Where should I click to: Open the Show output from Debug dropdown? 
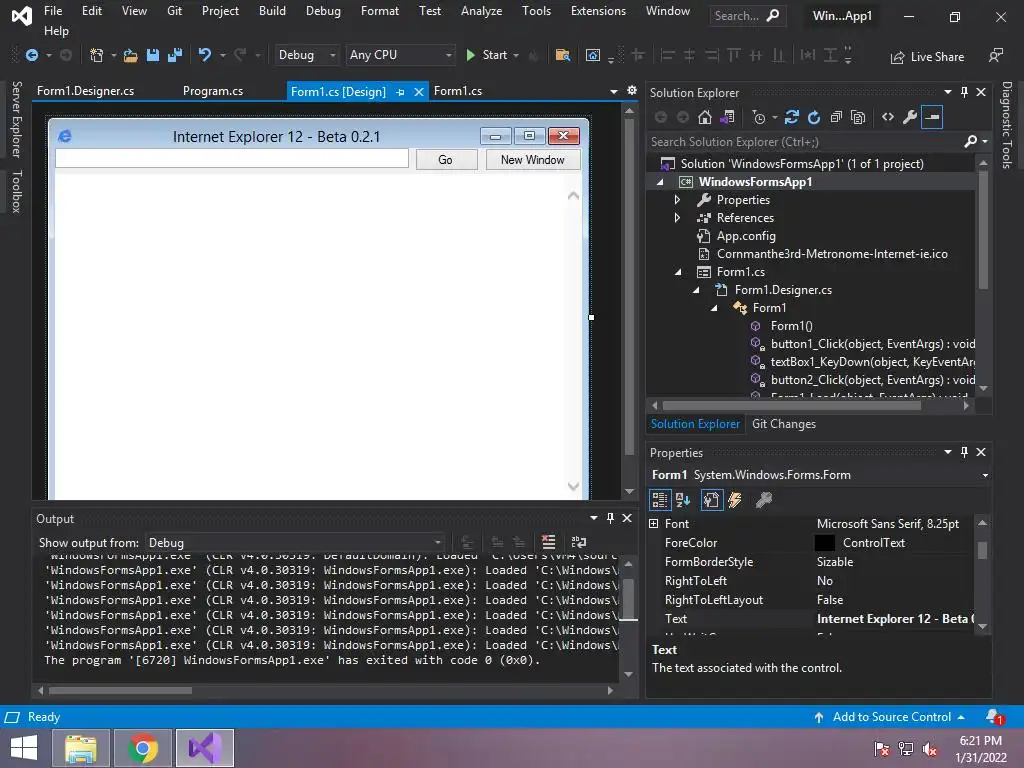(295, 543)
